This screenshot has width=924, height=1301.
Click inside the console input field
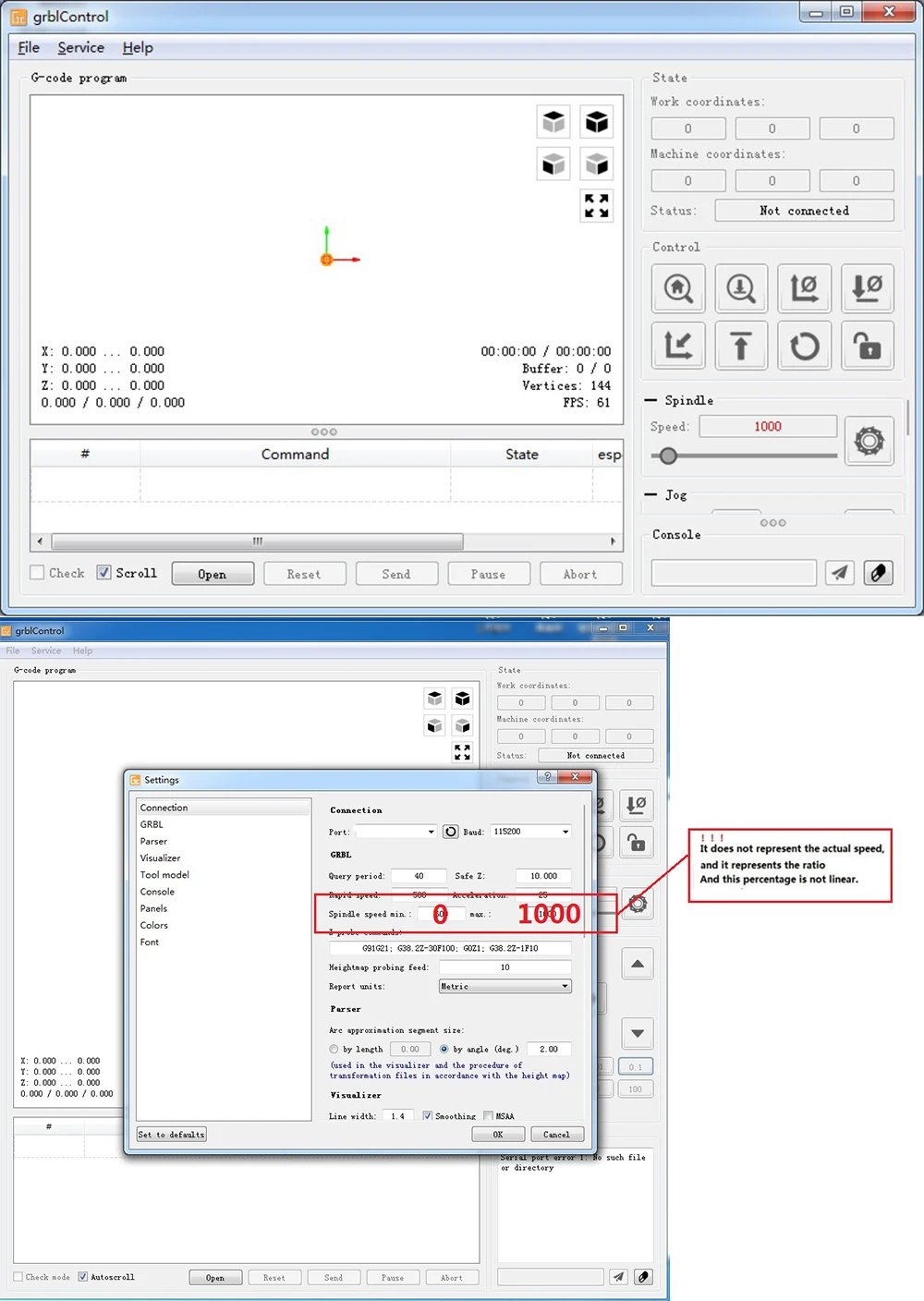(733, 573)
